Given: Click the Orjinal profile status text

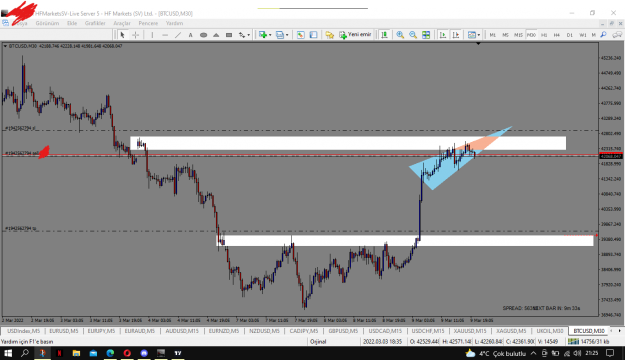Looking at the screenshot, I should (x=318, y=342).
